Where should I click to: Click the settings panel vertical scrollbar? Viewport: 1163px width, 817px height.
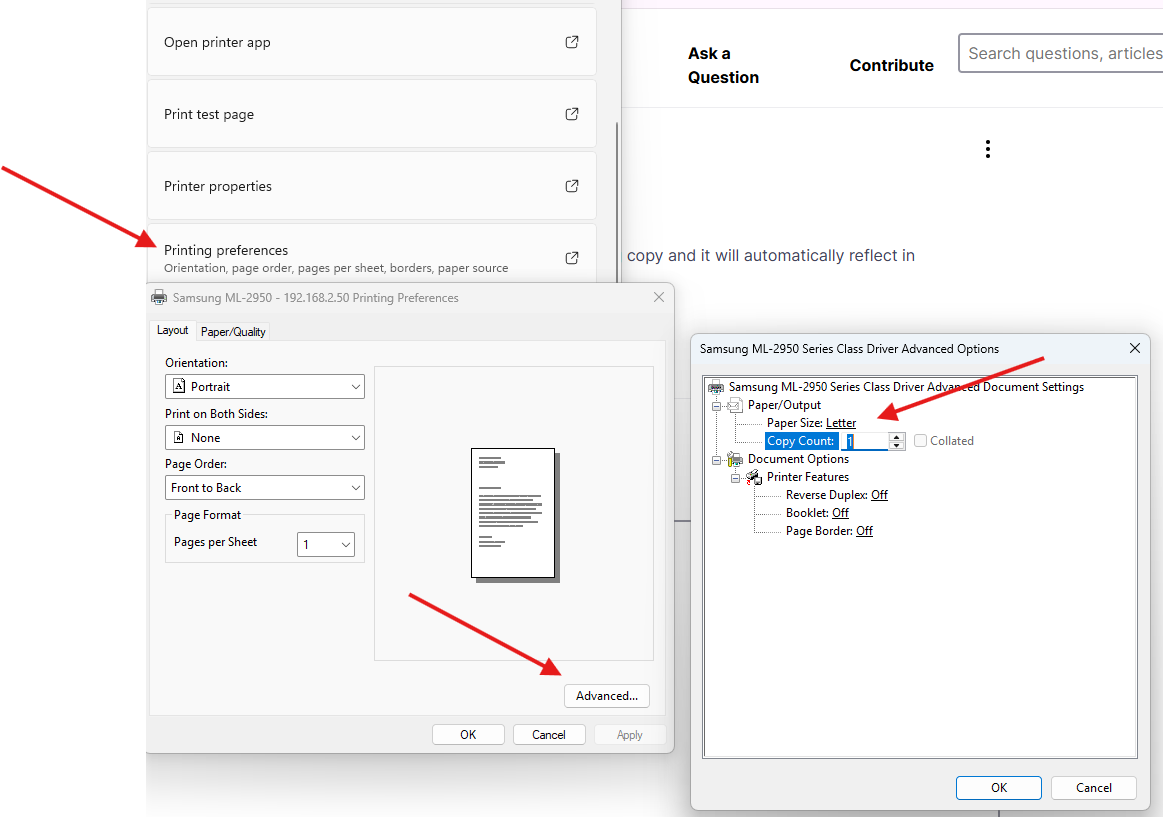[616, 202]
